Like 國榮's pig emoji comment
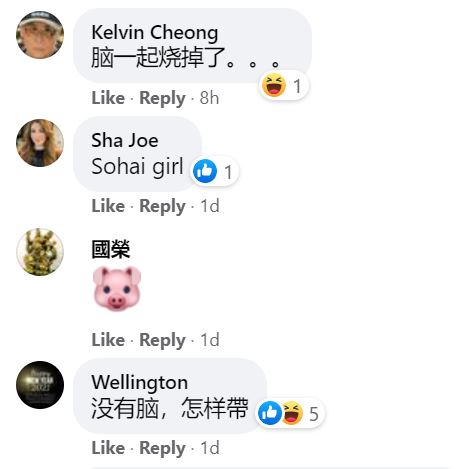The image size is (464, 469). (108, 340)
